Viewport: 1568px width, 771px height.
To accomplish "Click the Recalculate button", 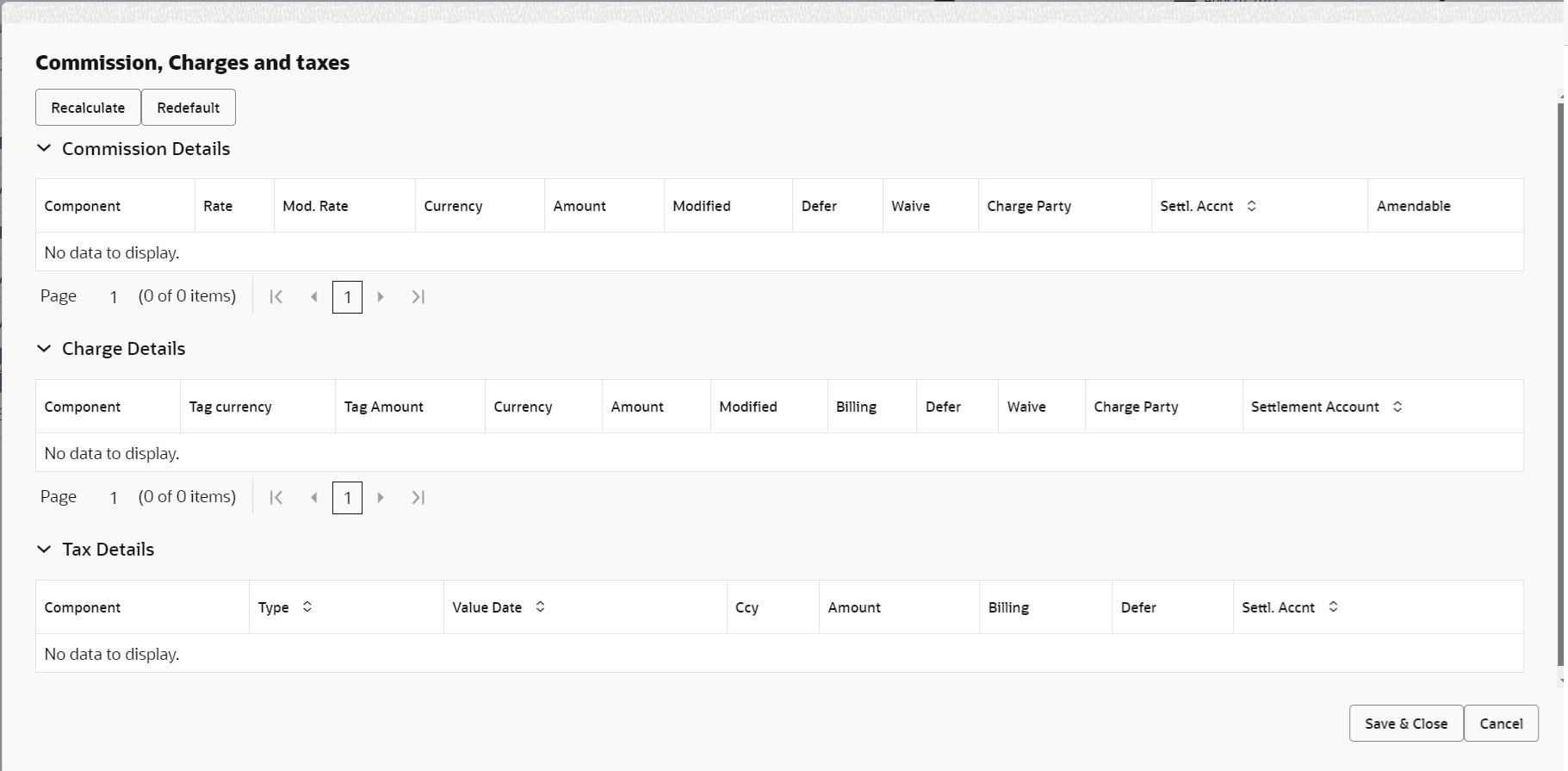I will (x=88, y=108).
